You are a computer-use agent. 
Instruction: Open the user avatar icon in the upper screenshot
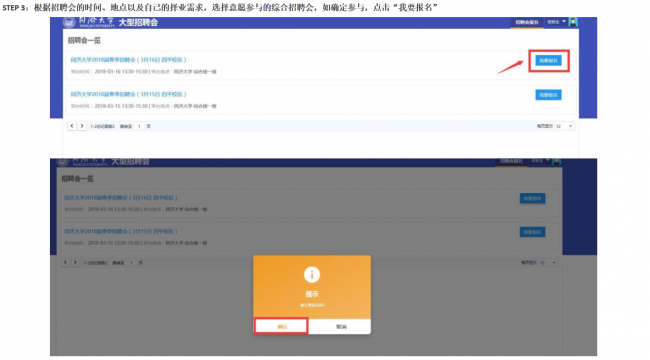(x=573, y=22)
